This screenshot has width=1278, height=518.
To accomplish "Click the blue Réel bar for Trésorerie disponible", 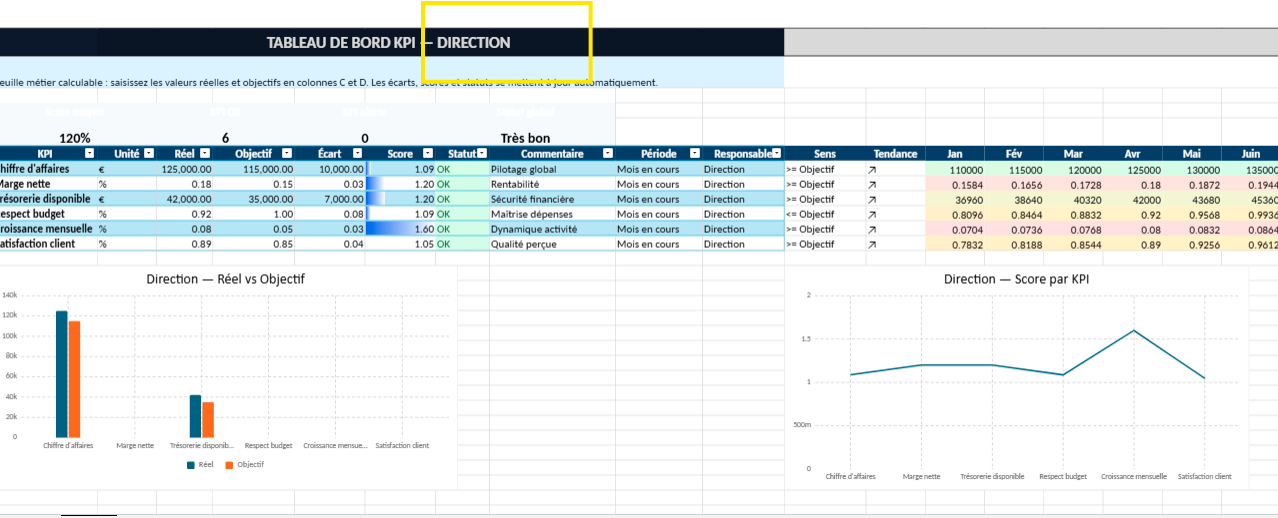I will 196,416.
